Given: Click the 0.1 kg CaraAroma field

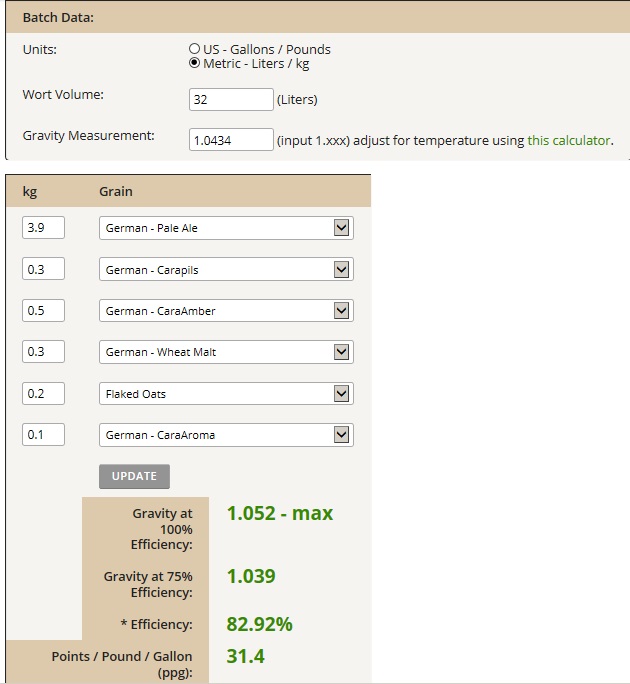Looking at the screenshot, I should 43,435.
